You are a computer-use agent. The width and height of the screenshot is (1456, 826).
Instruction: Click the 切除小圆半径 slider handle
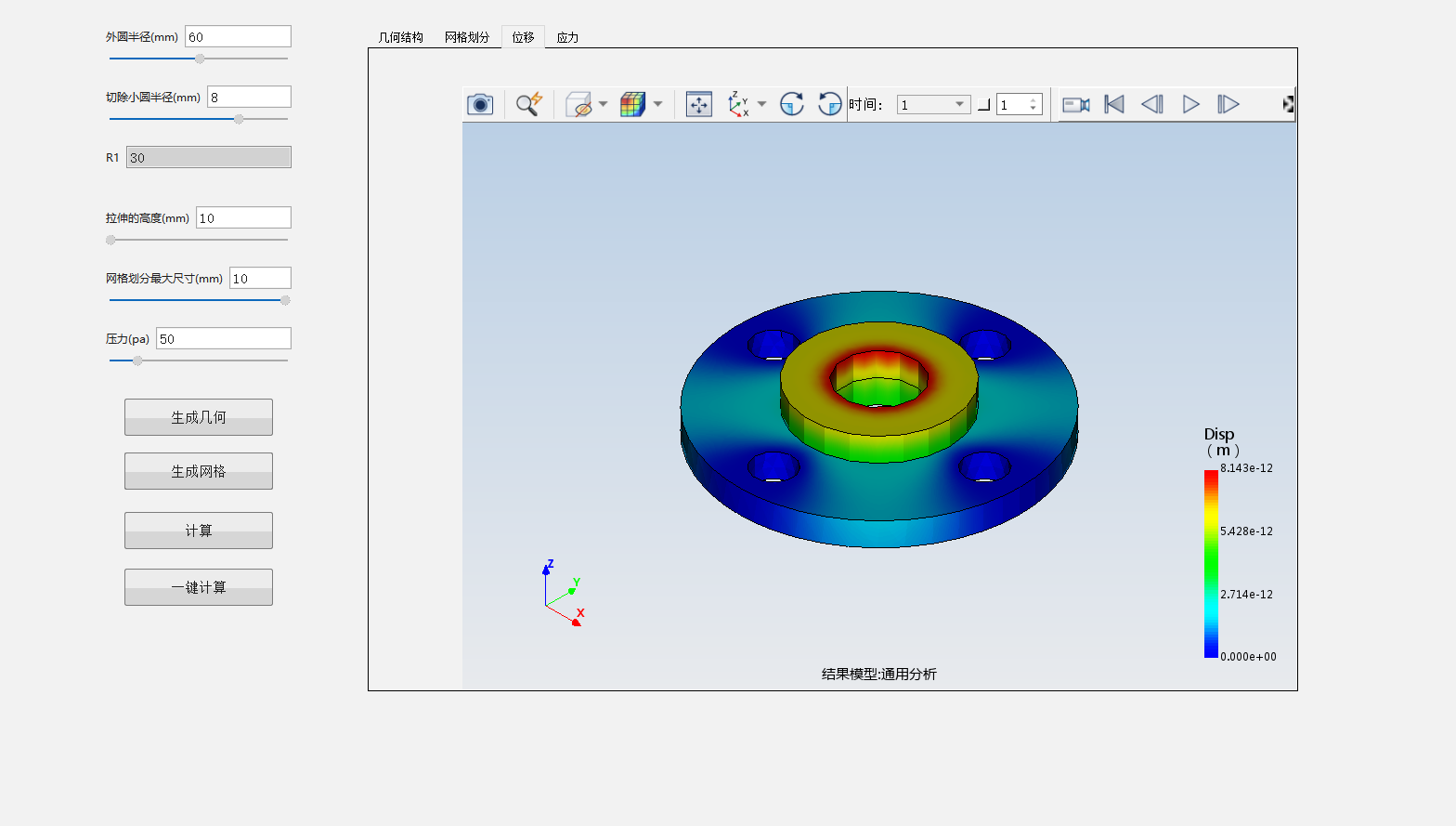[x=239, y=119]
